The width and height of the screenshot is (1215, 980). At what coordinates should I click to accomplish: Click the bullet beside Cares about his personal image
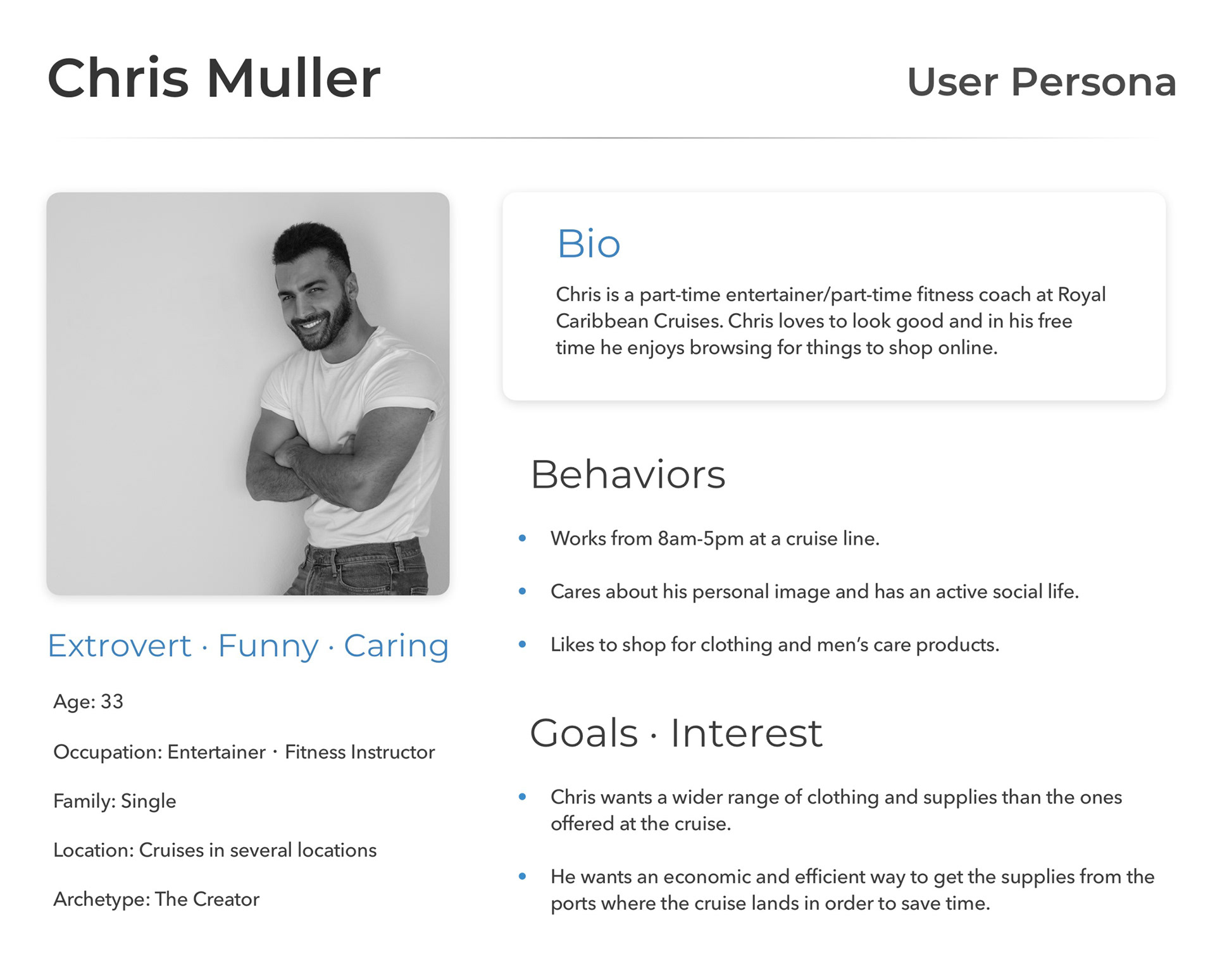click(x=523, y=592)
